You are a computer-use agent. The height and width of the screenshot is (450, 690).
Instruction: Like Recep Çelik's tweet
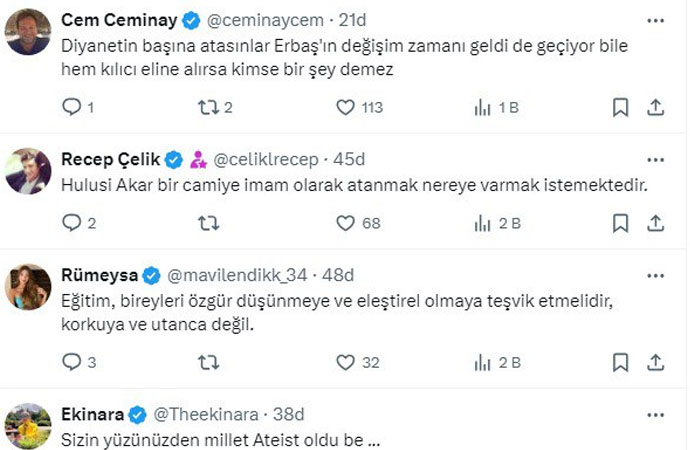point(346,223)
